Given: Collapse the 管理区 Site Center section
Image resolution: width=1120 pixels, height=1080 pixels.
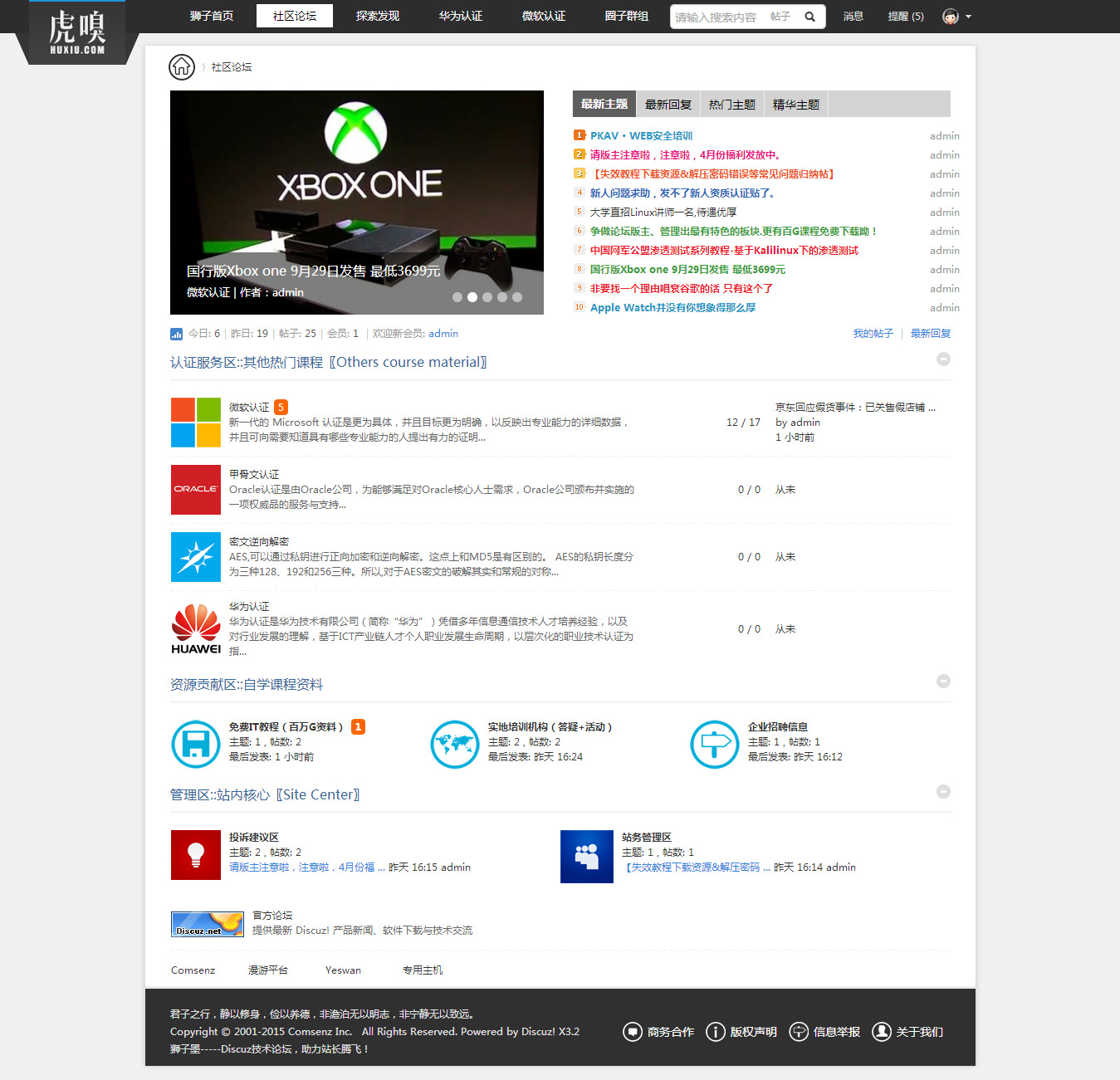Looking at the screenshot, I should coord(943,792).
